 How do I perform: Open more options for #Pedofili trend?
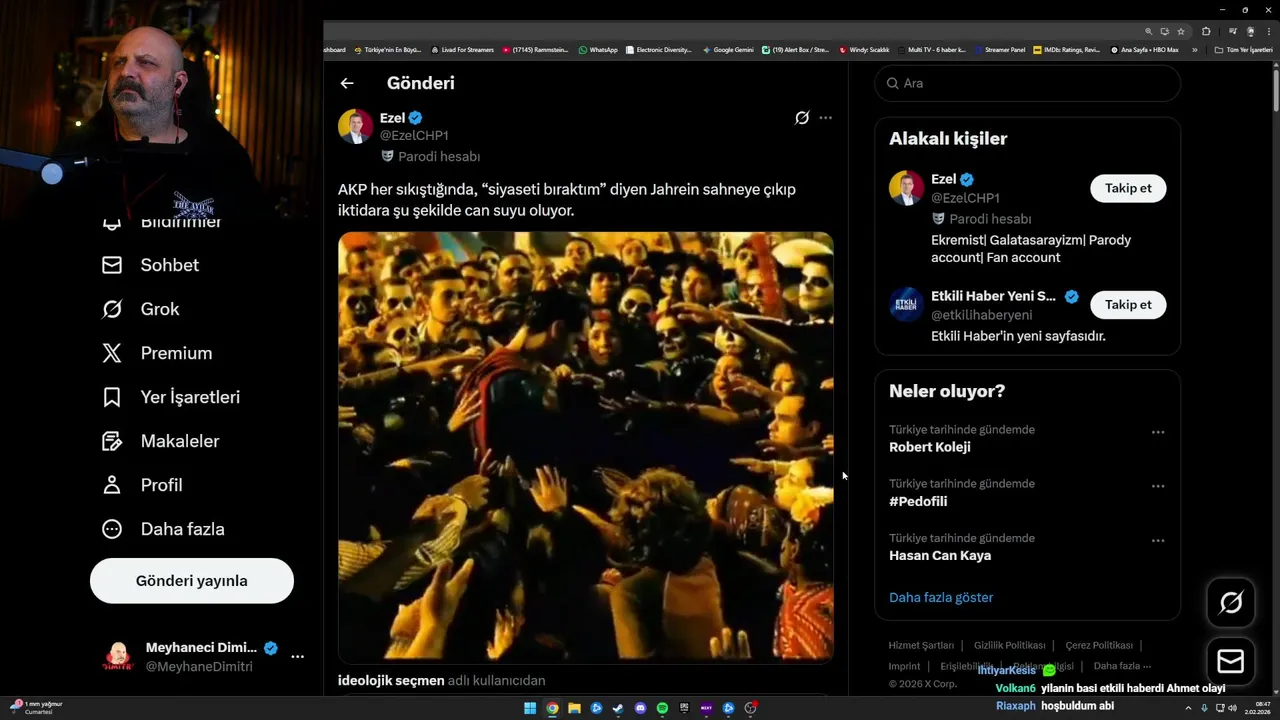1158,486
